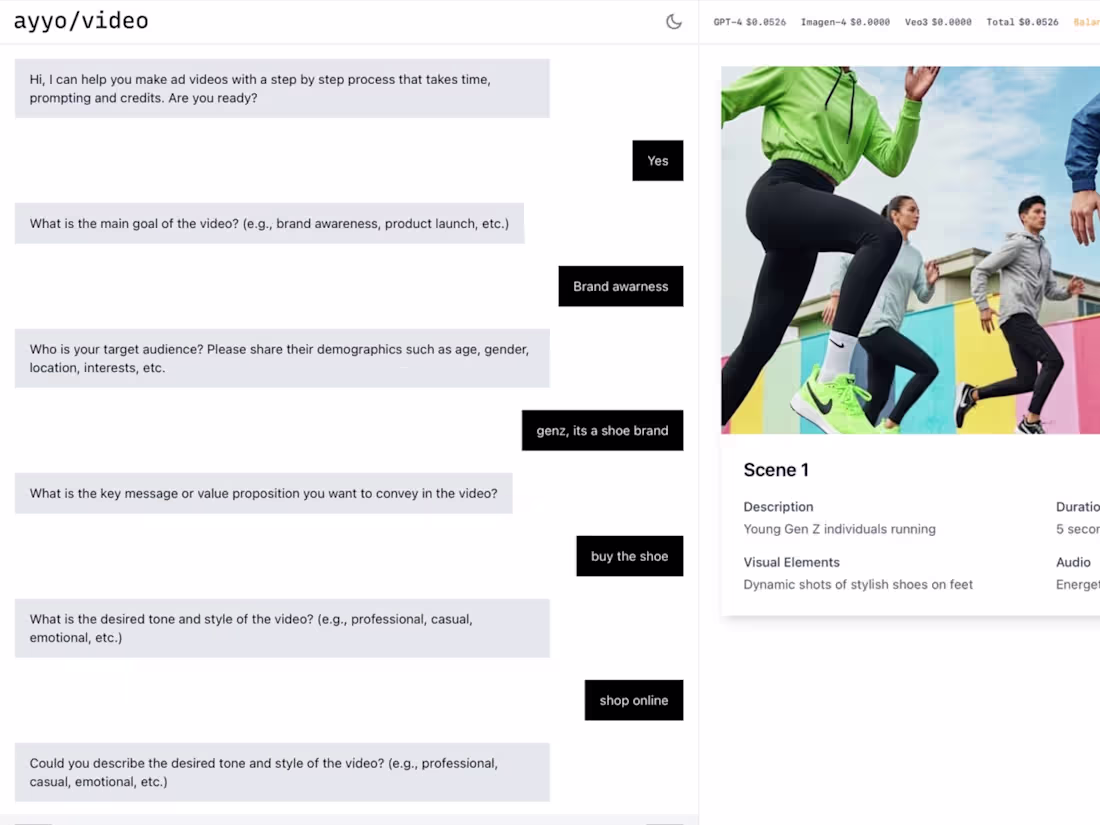Image resolution: width=1100 pixels, height=825 pixels.
Task: Click the "buy the shoe" reply bubble
Action: click(629, 557)
